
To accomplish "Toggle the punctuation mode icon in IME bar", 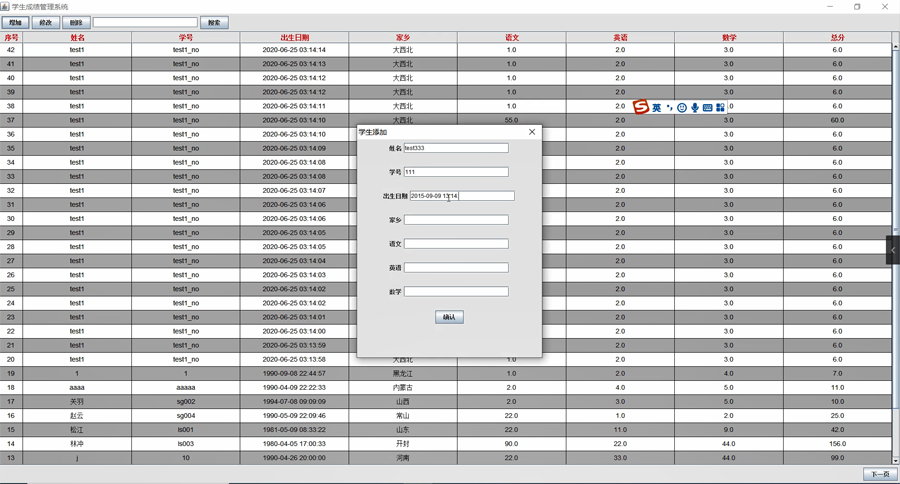I will pos(669,107).
